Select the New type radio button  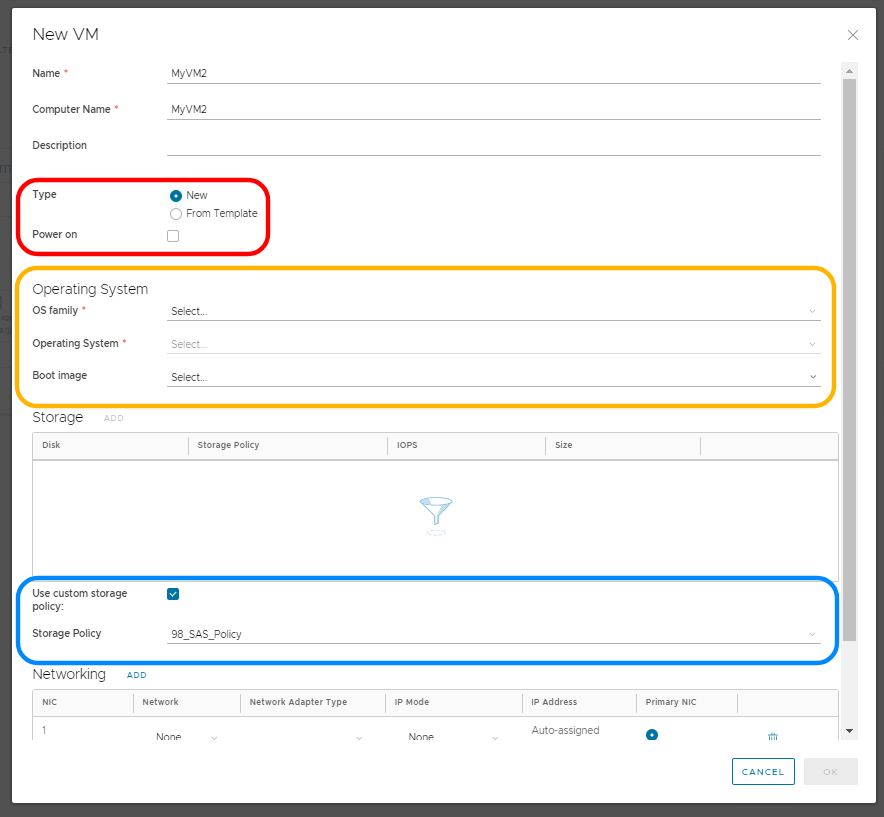[x=176, y=196]
